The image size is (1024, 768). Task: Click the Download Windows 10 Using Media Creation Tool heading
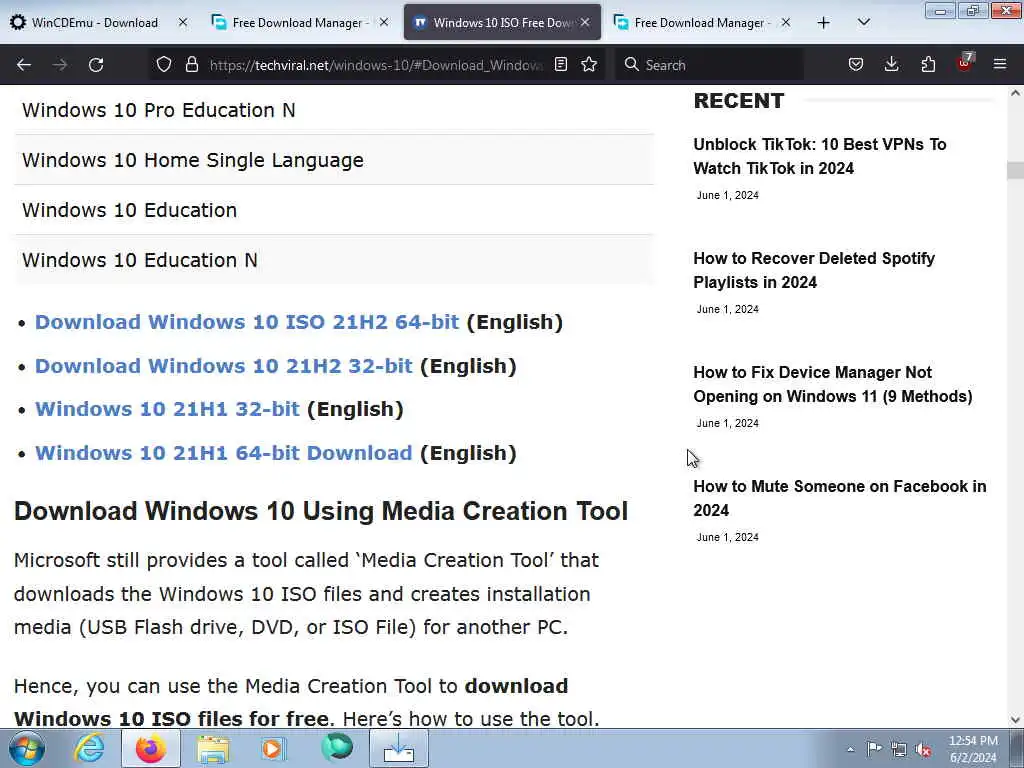point(321,511)
